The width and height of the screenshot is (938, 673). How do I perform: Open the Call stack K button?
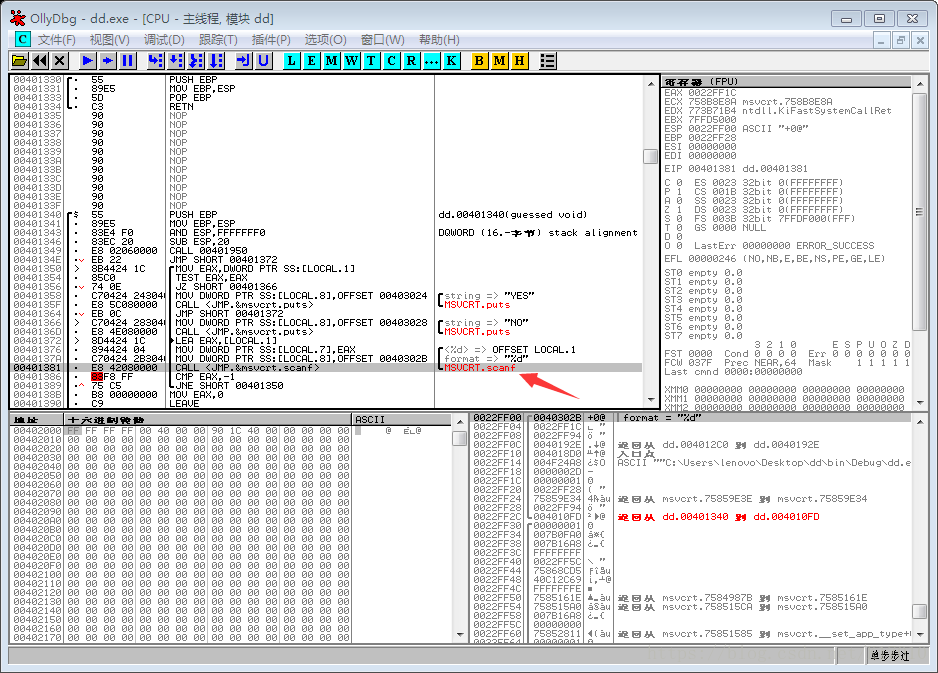coord(452,60)
